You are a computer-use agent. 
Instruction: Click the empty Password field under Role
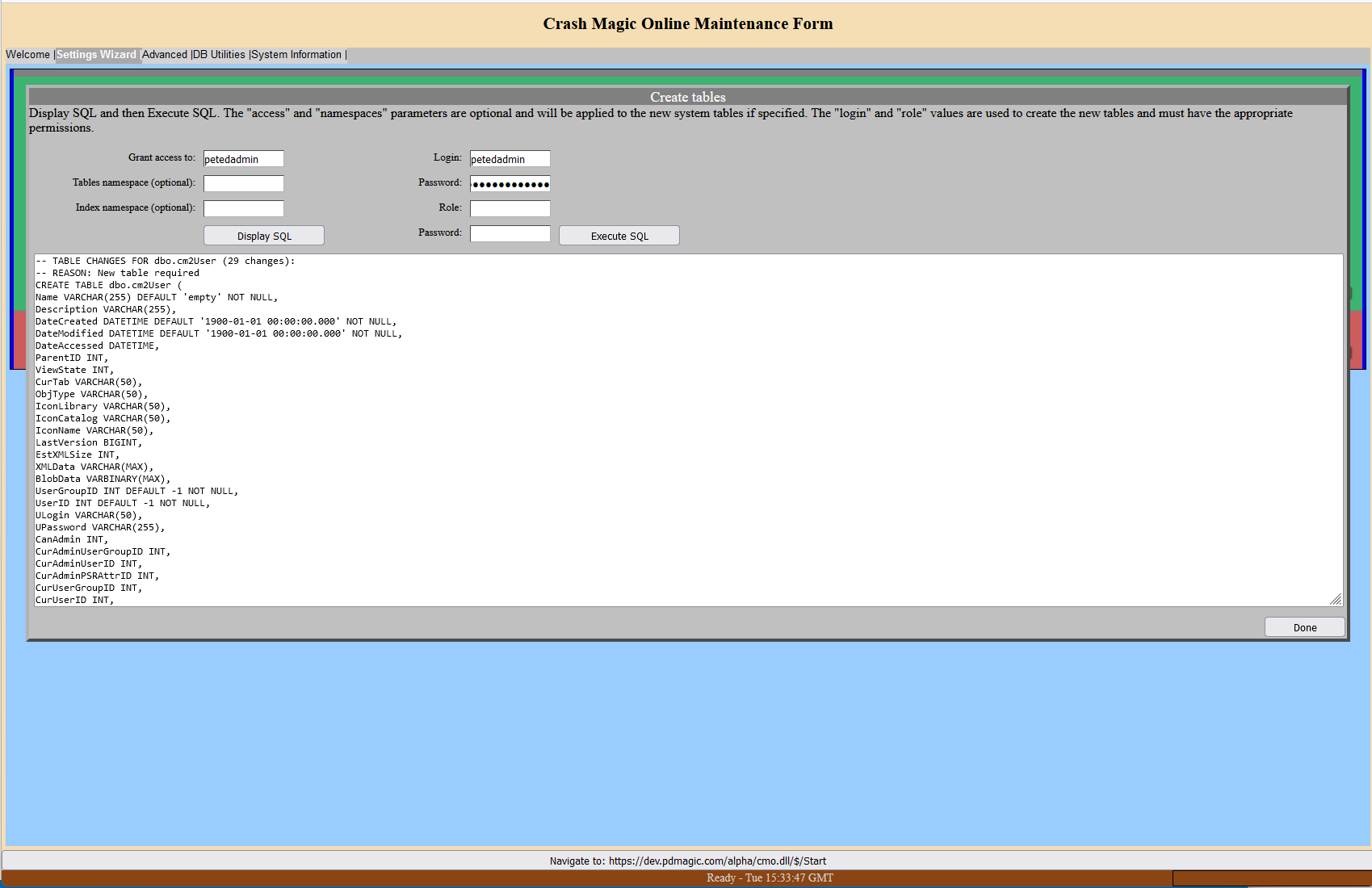click(x=510, y=234)
